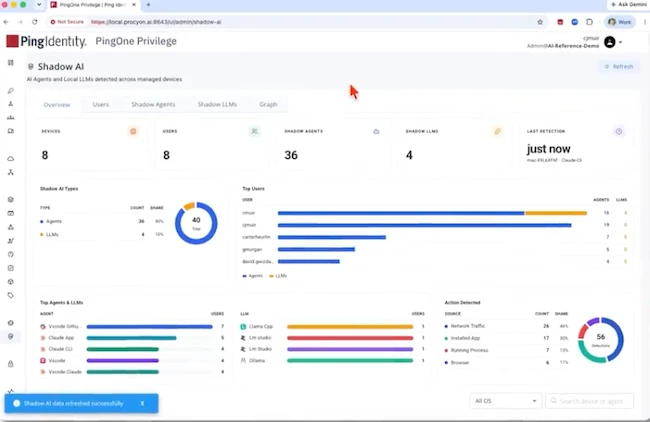This screenshot has height=422, width=650.
Task: Open the device icon in the sidebar
Action: 11,131
